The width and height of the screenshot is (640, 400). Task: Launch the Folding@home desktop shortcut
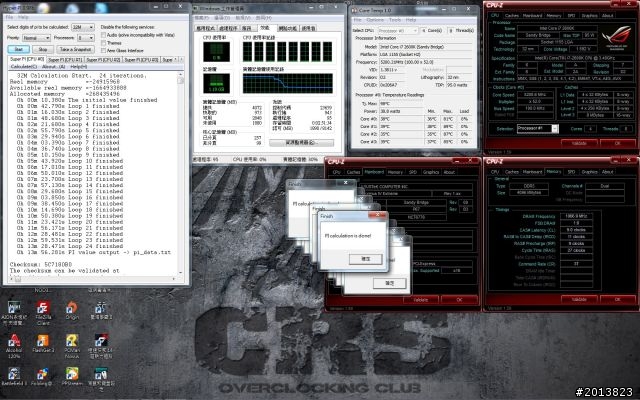coord(43,376)
